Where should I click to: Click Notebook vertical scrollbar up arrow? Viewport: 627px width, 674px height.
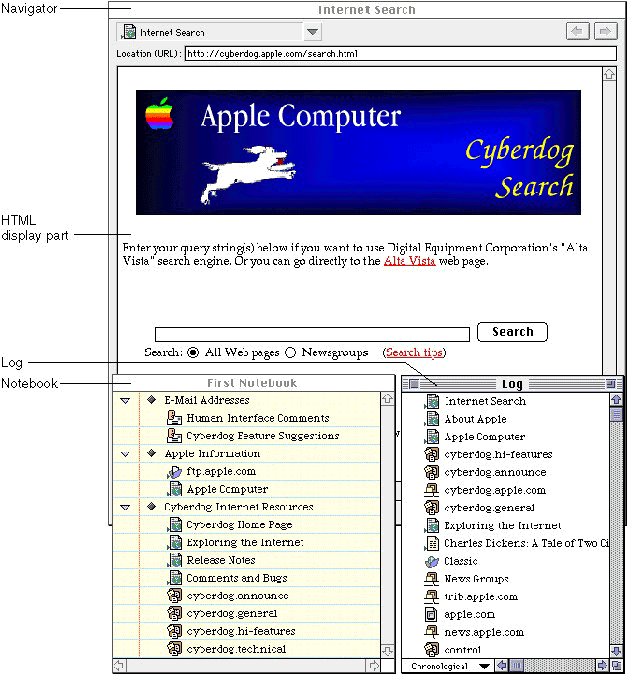[x=387, y=399]
